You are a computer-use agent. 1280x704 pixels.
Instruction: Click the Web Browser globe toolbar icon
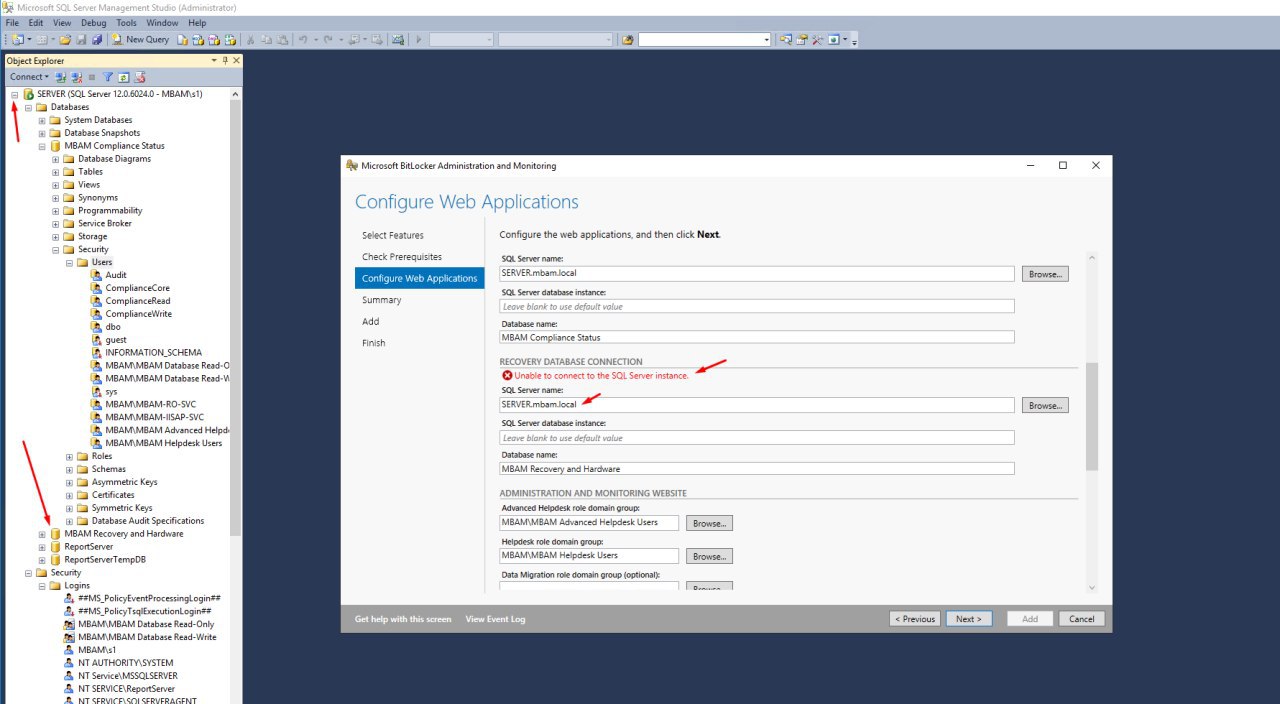click(833, 39)
